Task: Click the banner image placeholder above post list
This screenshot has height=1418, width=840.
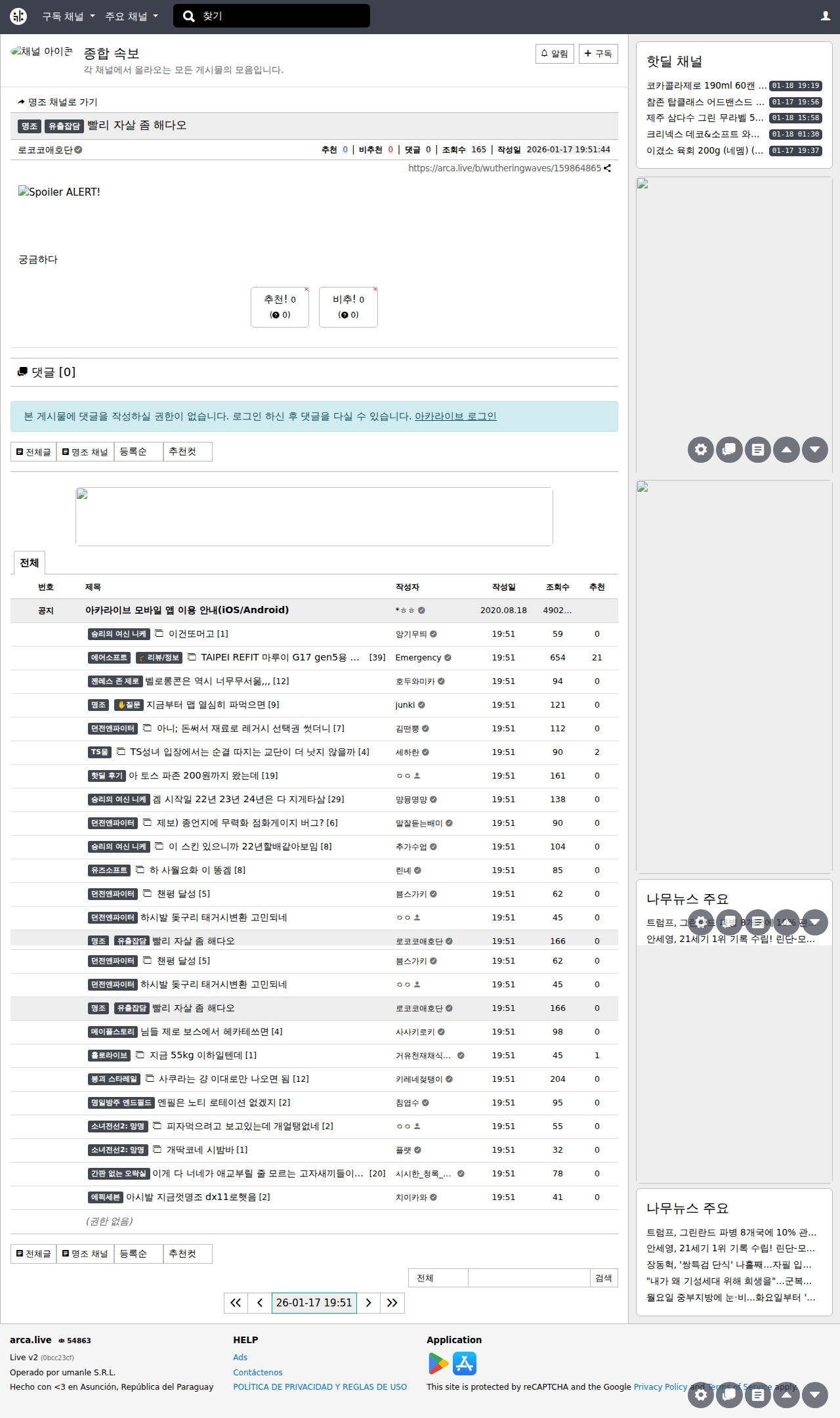Action: click(314, 517)
